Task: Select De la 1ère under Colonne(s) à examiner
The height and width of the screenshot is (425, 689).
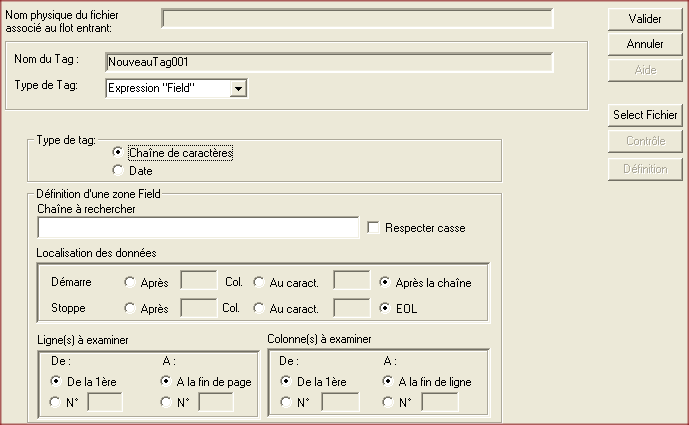Action: [287, 381]
